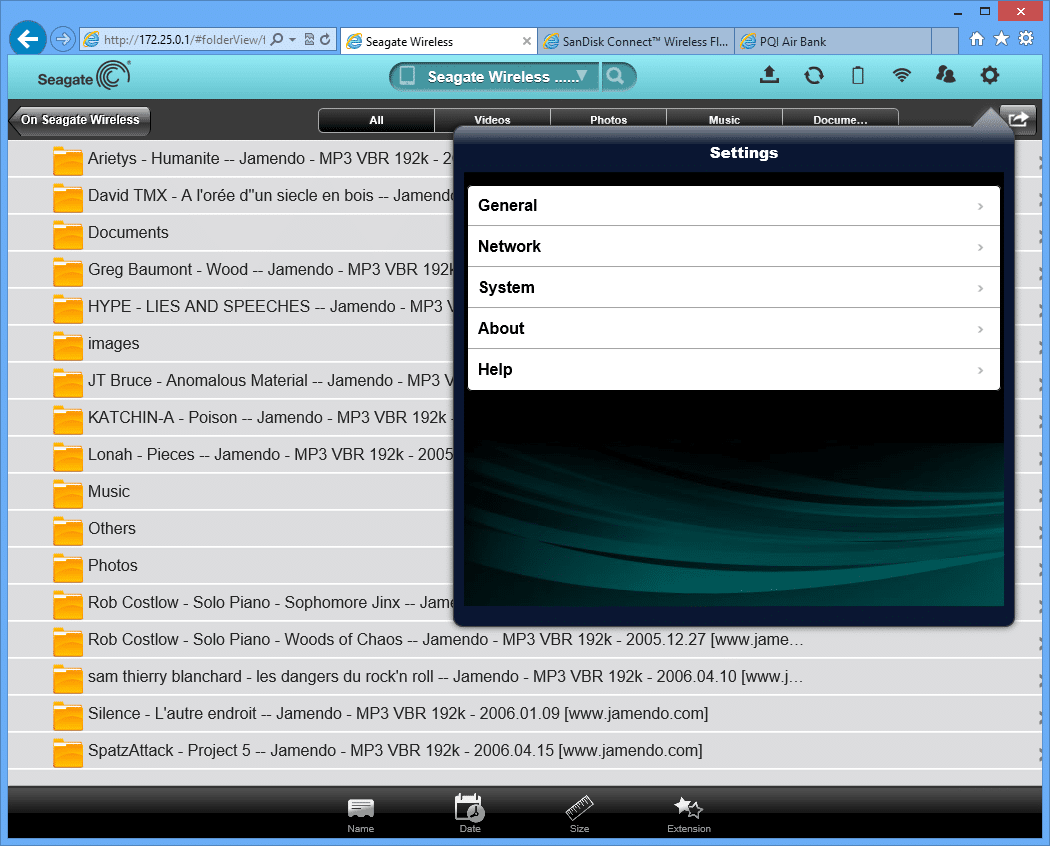This screenshot has width=1050, height=846.
Task: Toggle the settings gear in Seagate header
Action: [990, 75]
